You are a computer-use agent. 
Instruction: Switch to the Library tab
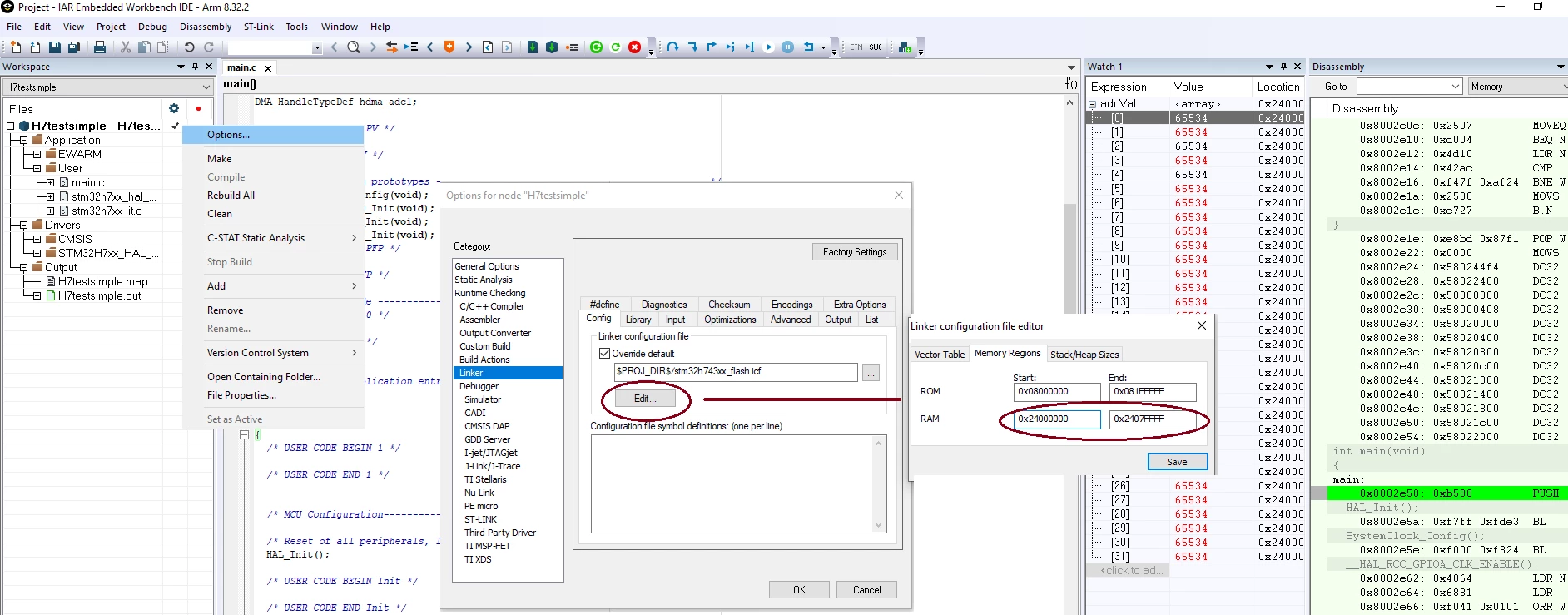point(638,320)
